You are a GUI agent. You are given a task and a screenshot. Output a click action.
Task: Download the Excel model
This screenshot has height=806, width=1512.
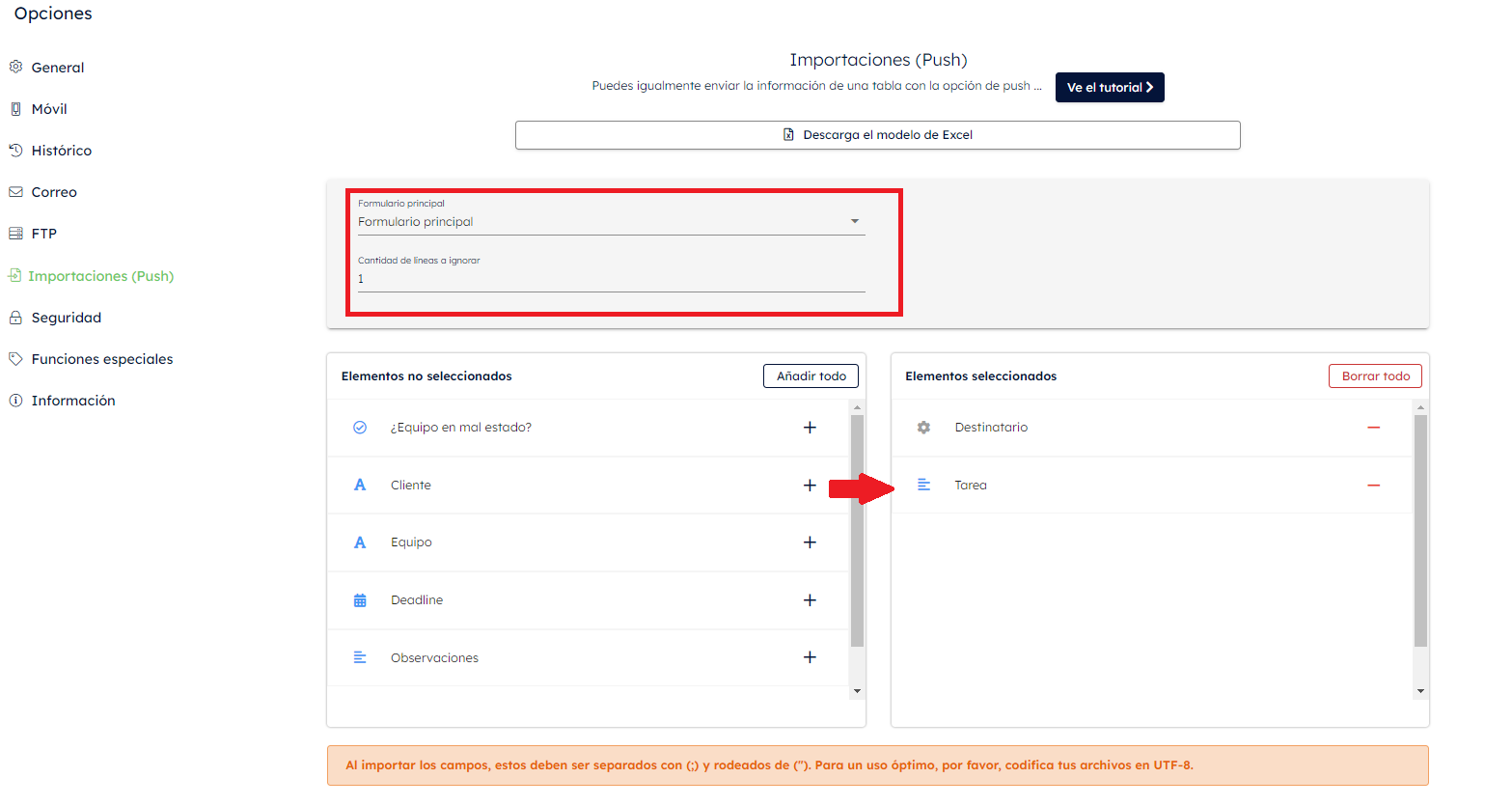point(878,135)
